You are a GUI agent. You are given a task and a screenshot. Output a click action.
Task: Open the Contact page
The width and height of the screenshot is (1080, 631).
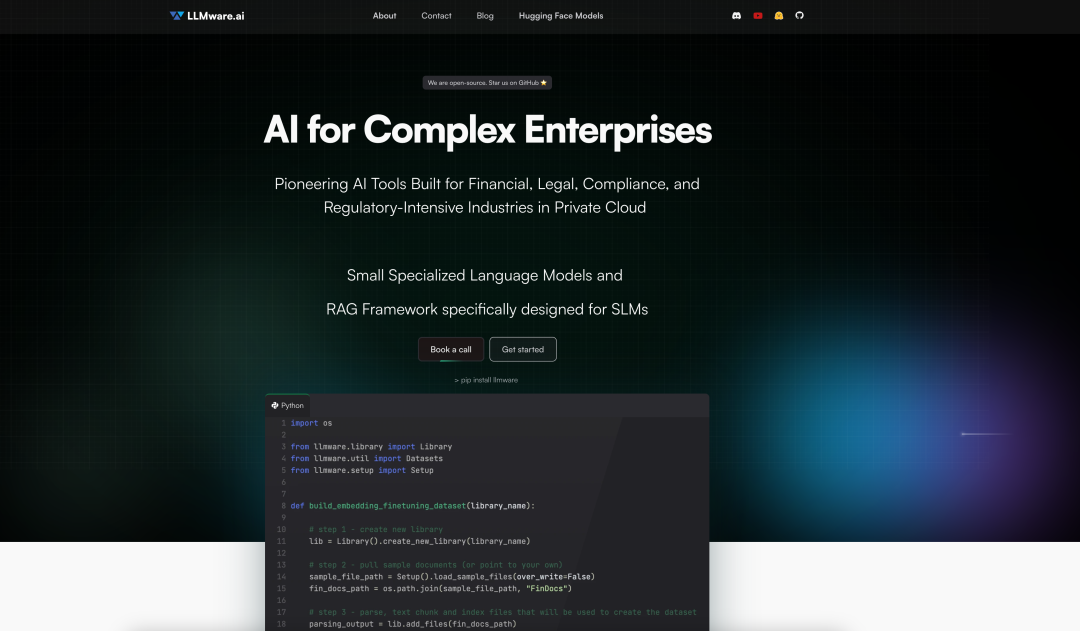436,16
